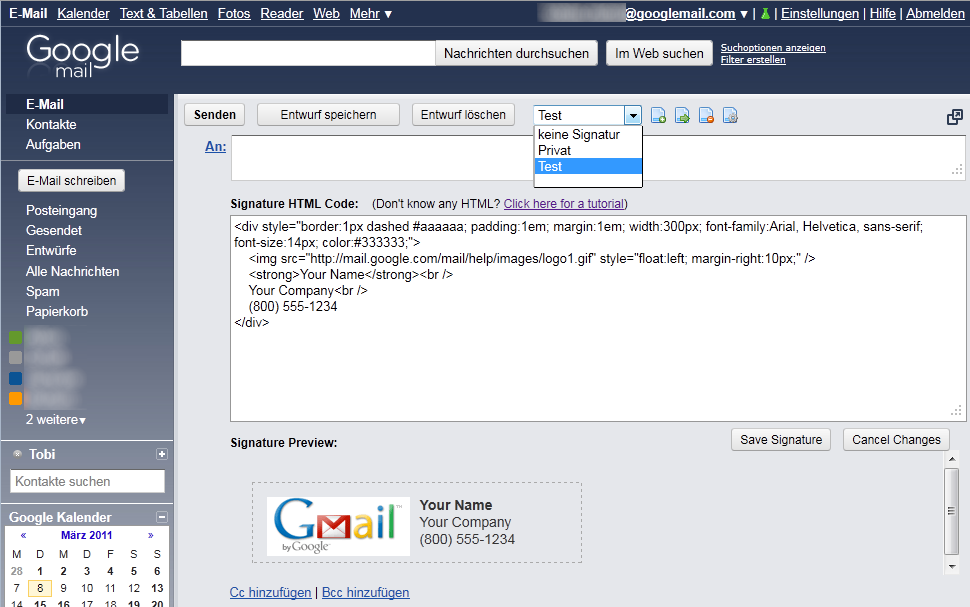This screenshot has height=607, width=970.
Task: Open Text & Tabellen in top bar
Action: click(164, 14)
